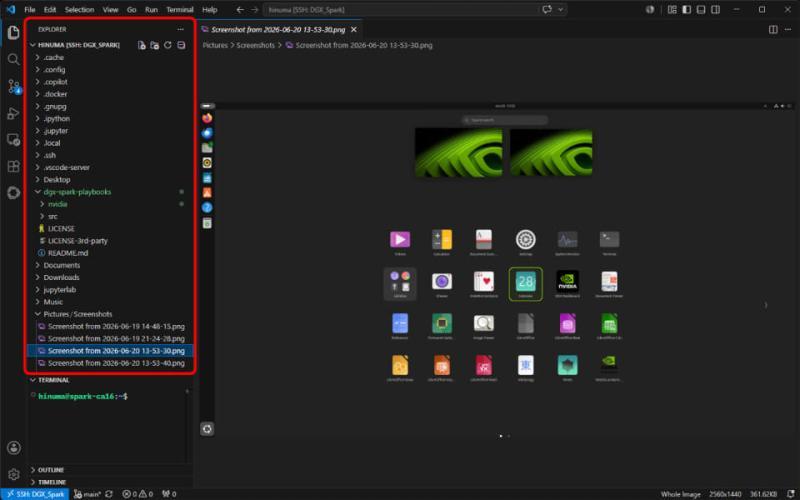
Task: Click the command center search box
Action: [401, 10]
